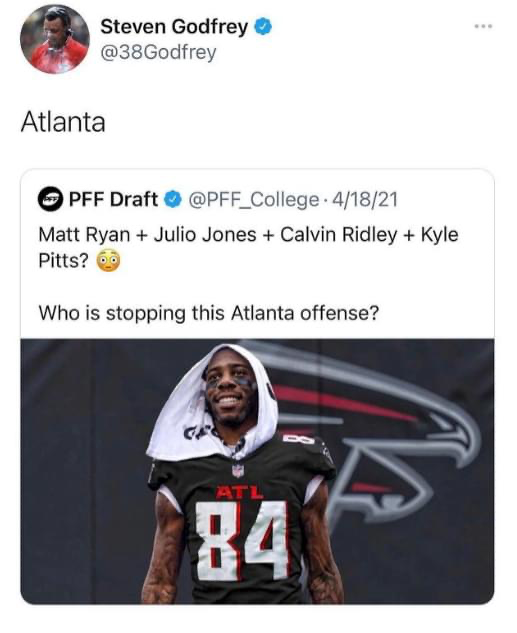
Task: Select the tweet text 'Atlanta'
Action: click(63, 122)
